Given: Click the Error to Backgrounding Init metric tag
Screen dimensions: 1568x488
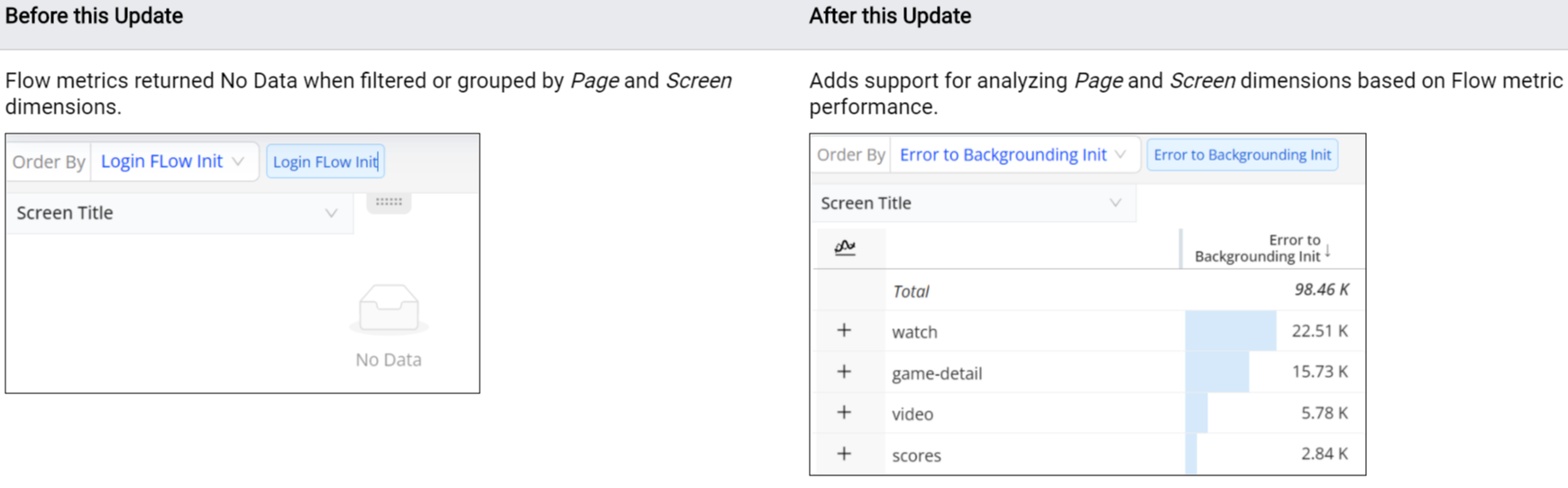Looking at the screenshot, I should pos(1242,155).
